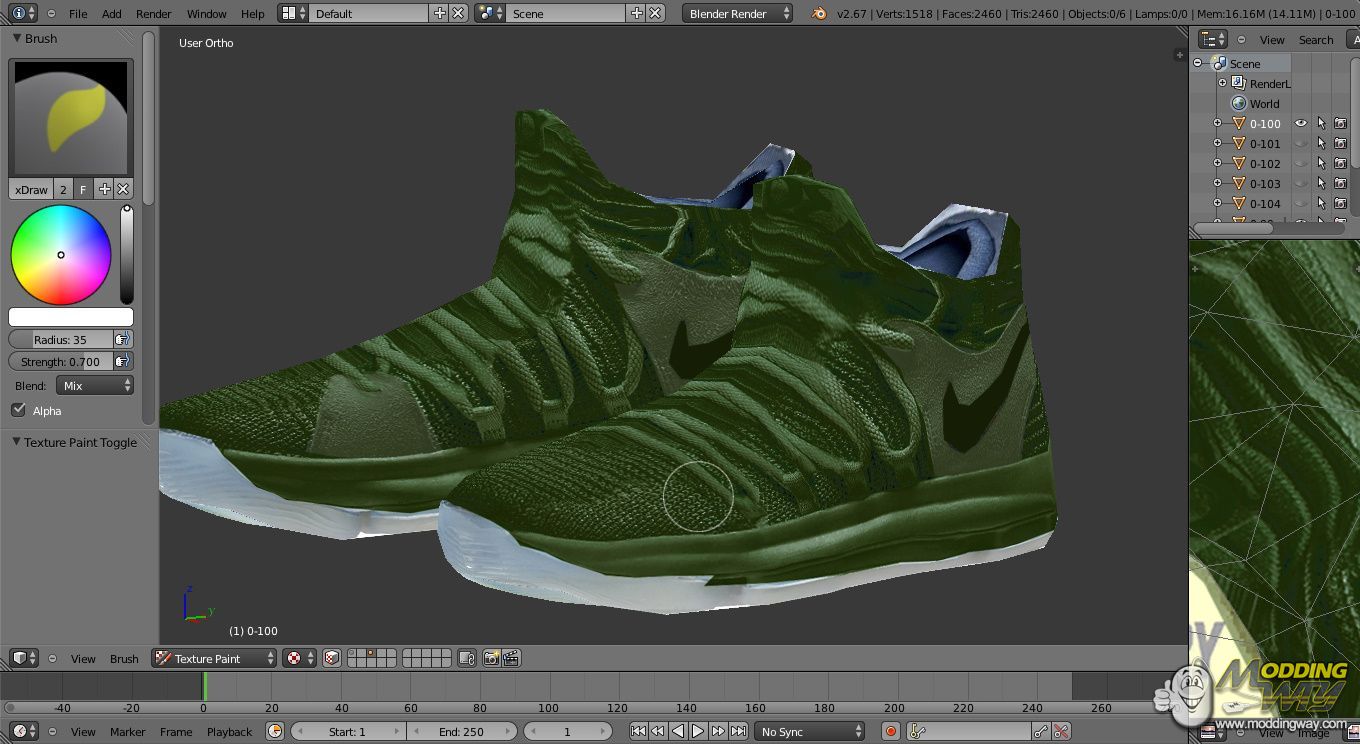This screenshot has height=744, width=1360.
Task: Click the lock camera and layers icon
Action: [x=467, y=658]
